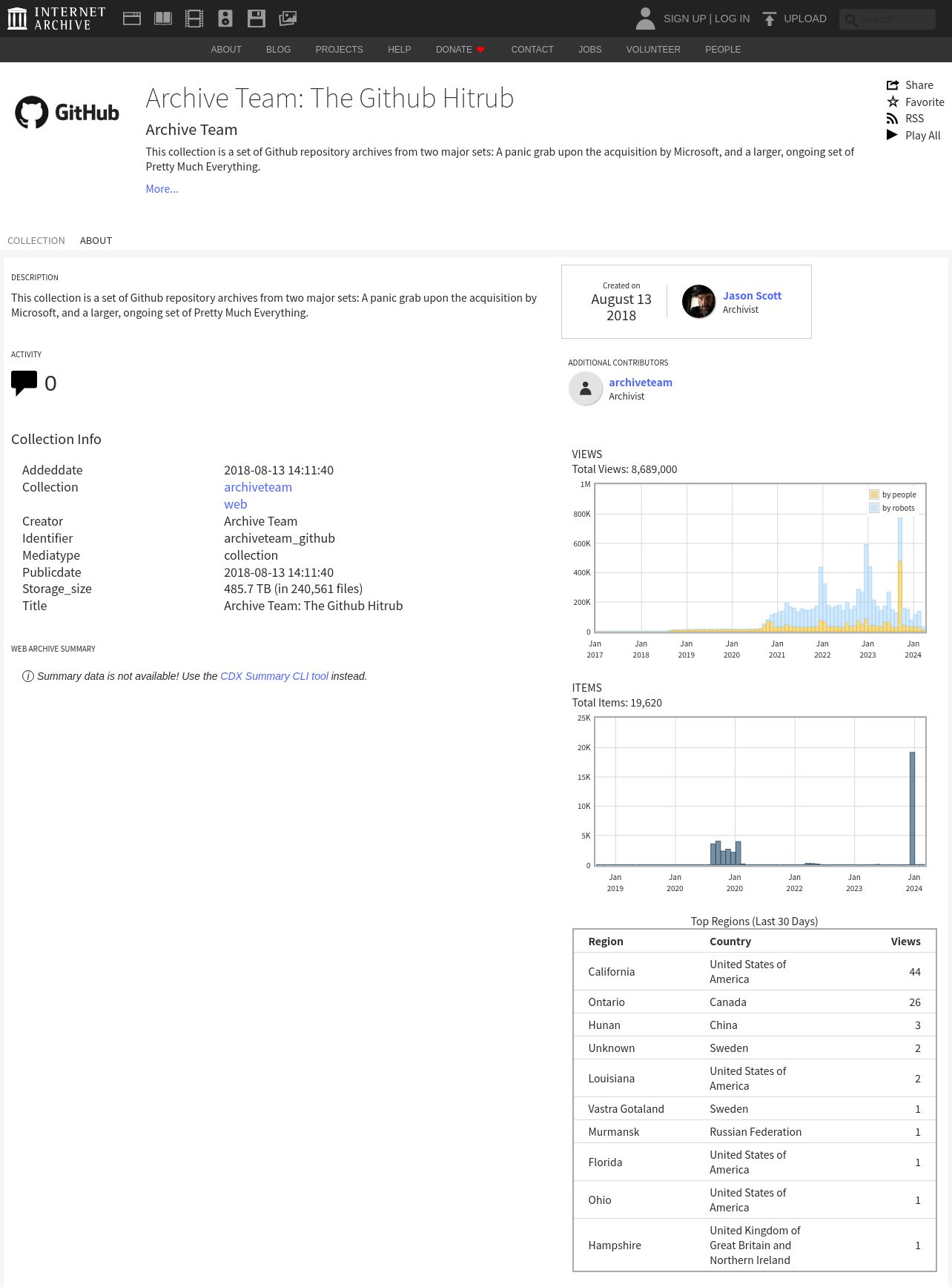Click the Share text link
952x1287 pixels.
click(x=919, y=85)
